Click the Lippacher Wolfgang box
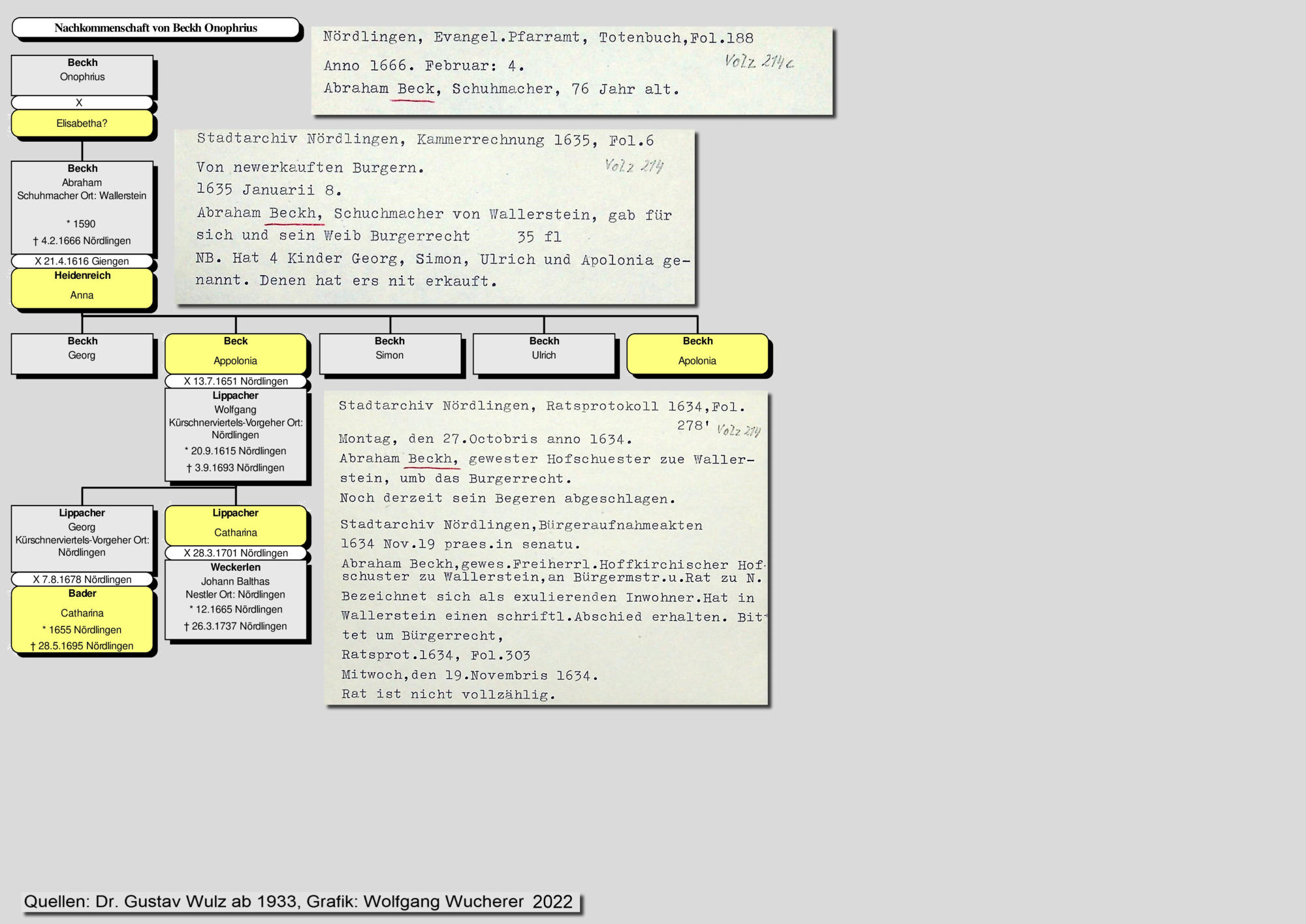Viewport: 1306px width, 924px height. [235, 434]
